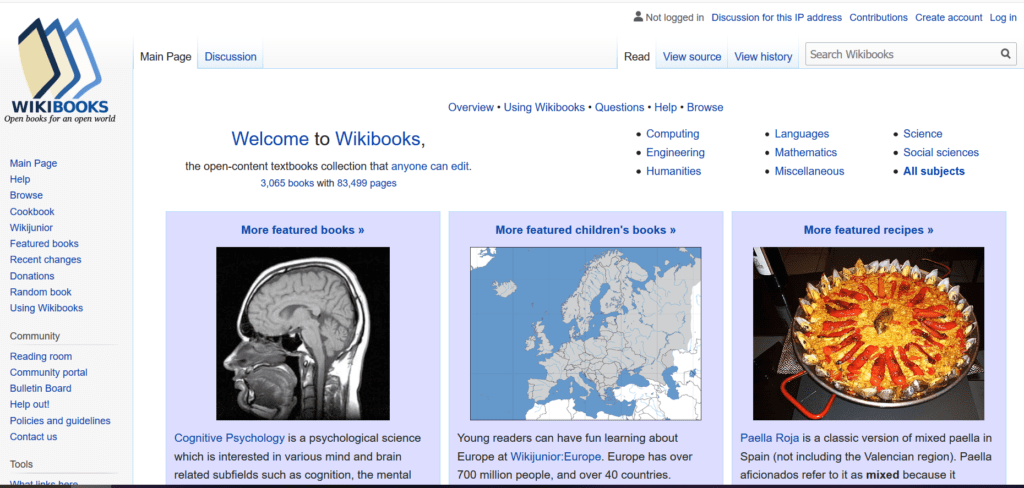Viewport: 1024px width, 488px height.
Task: Open the Cognitive Psychology book link
Action: point(229,438)
